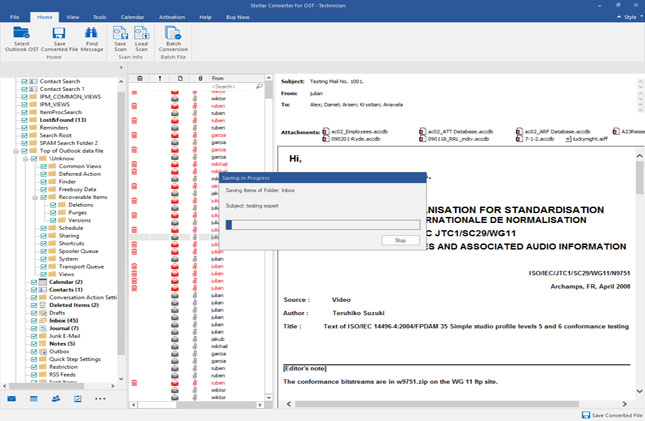Open attachment 090201-Ryde.accdb
Screen dimensions: 645x421
click(x=352, y=139)
